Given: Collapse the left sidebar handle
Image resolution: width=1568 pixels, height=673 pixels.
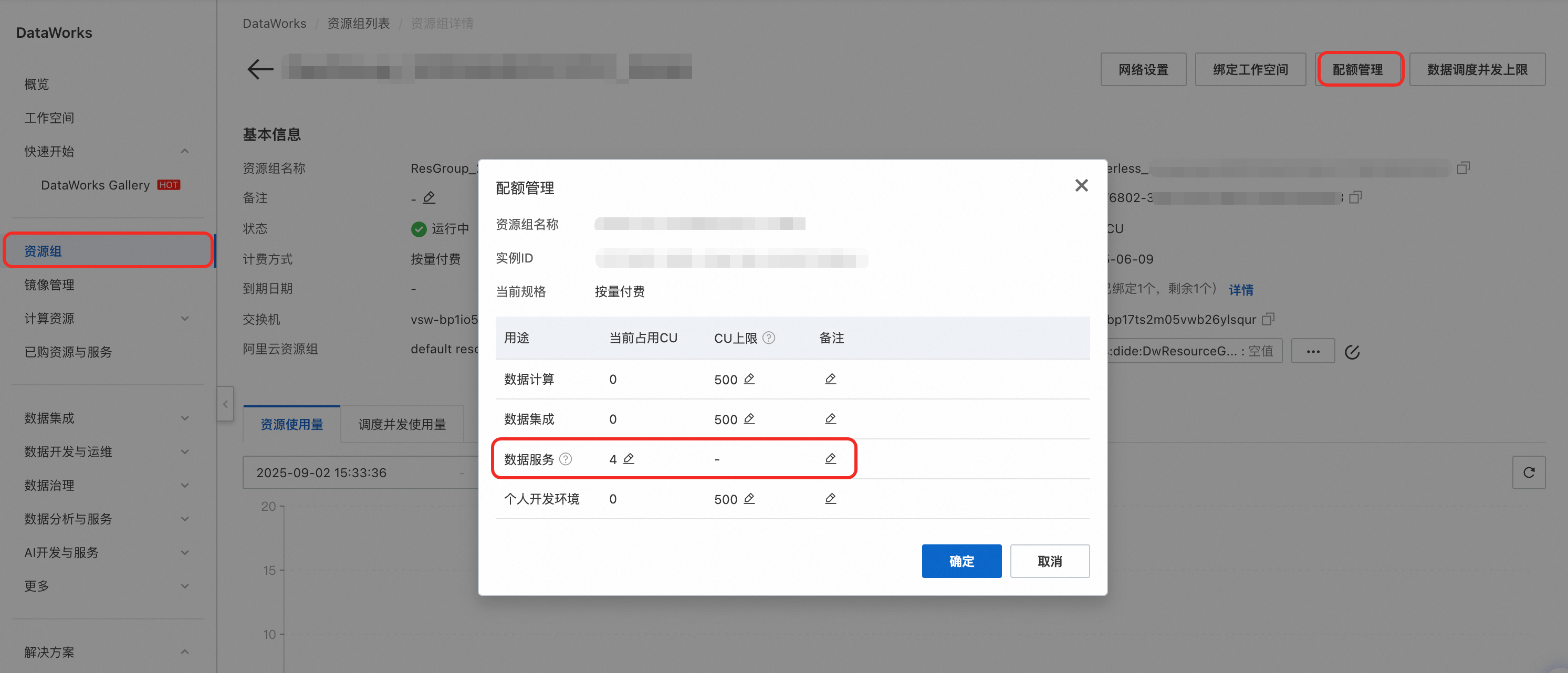Looking at the screenshot, I should tap(225, 404).
